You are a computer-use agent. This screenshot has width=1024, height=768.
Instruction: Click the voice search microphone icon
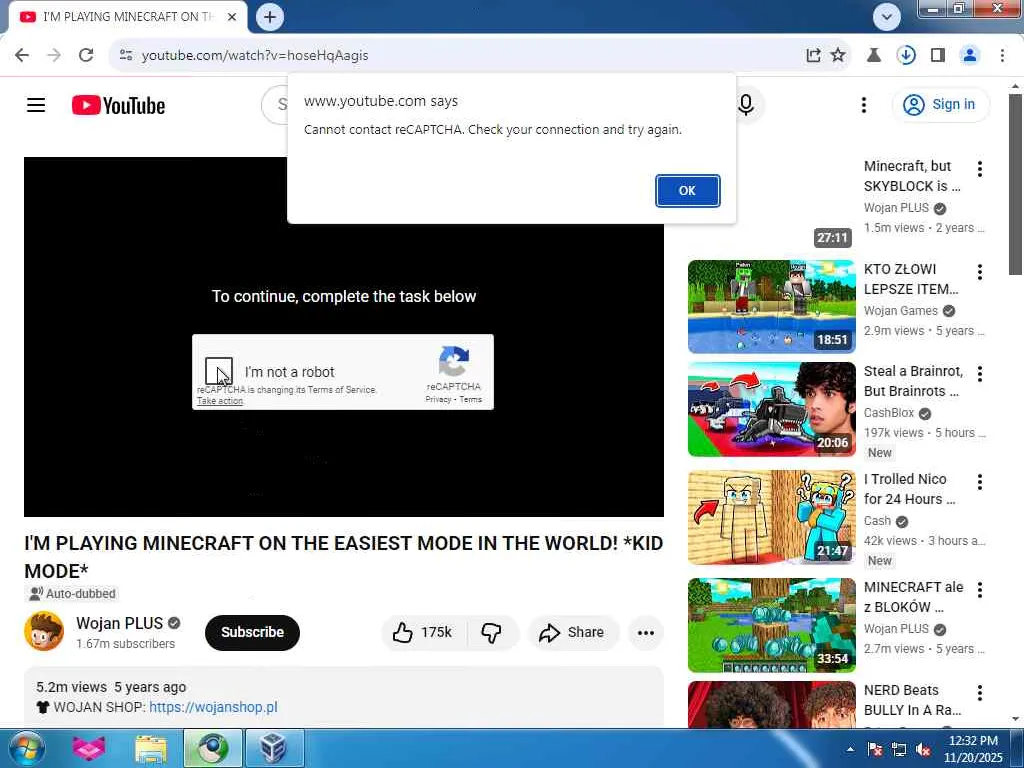point(746,104)
